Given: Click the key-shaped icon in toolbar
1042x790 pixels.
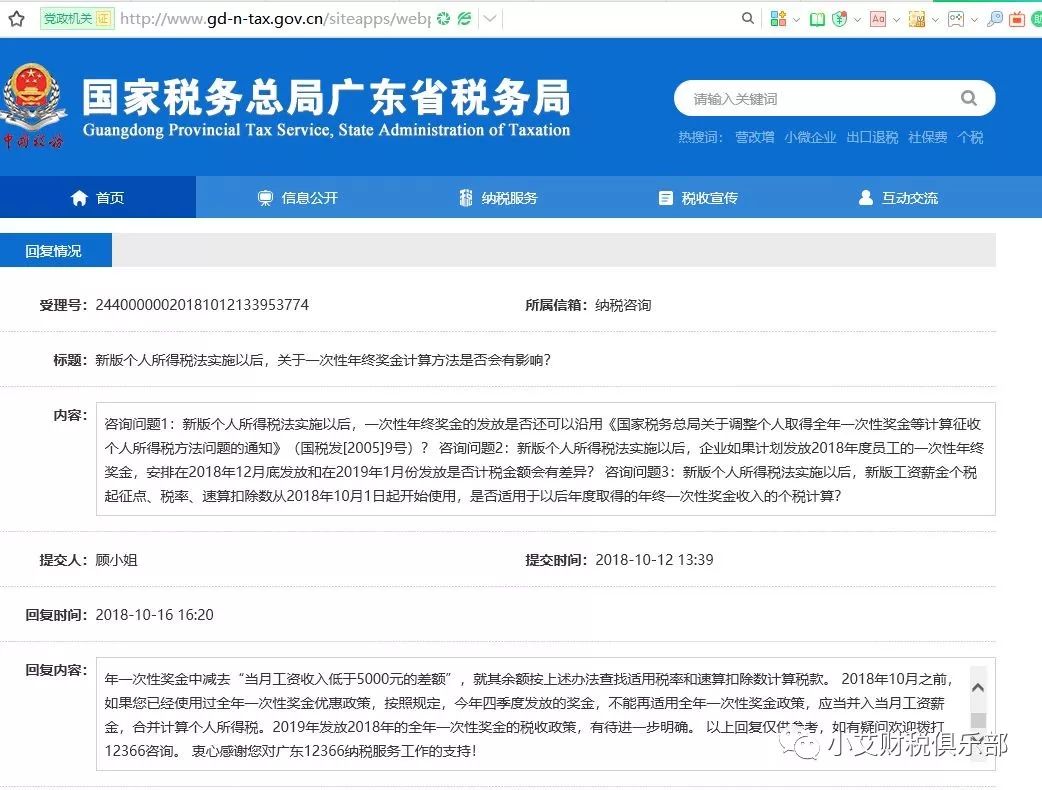Looking at the screenshot, I should point(995,19).
